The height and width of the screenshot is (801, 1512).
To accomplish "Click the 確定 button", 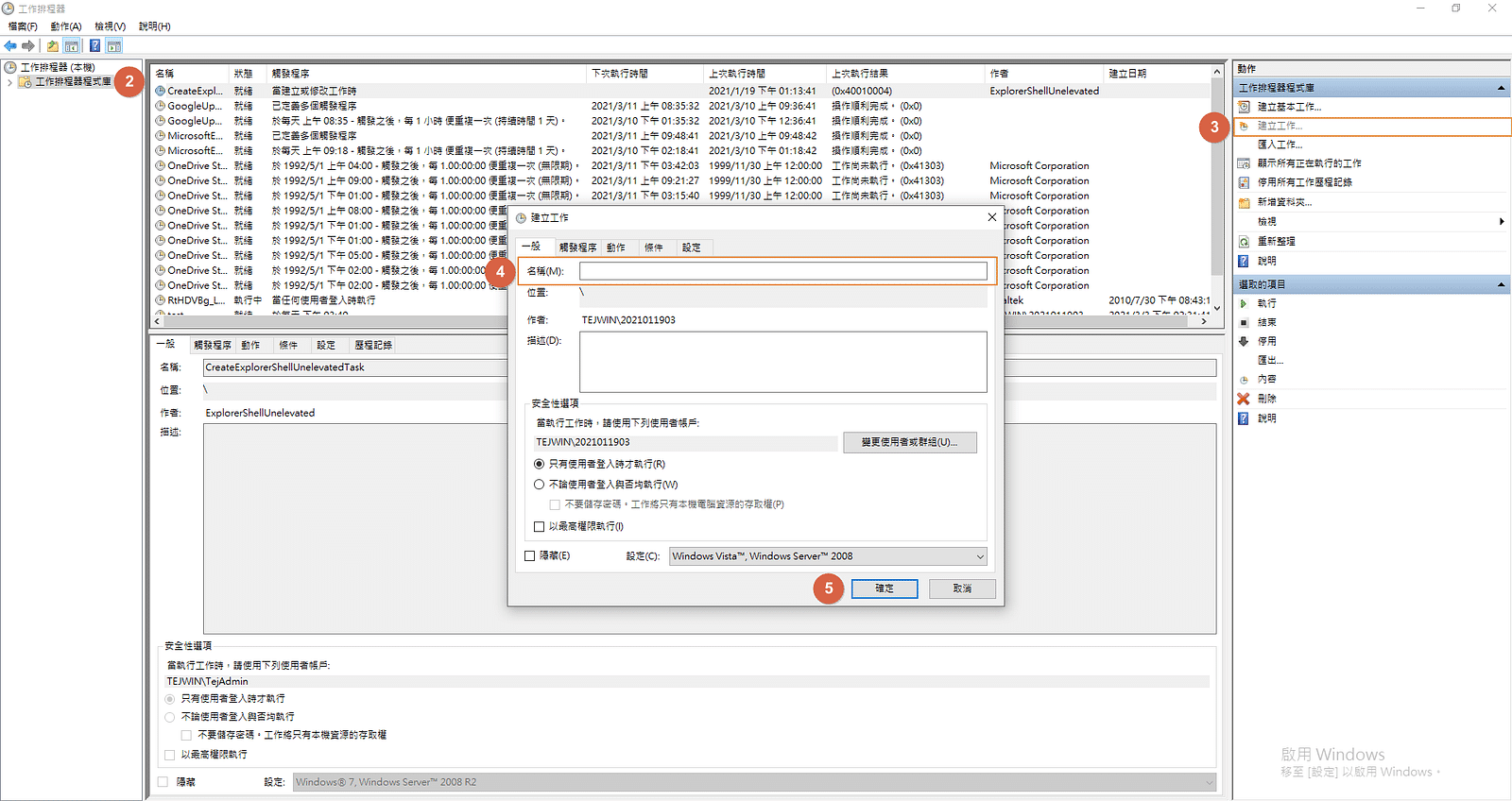I will click(884, 588).
